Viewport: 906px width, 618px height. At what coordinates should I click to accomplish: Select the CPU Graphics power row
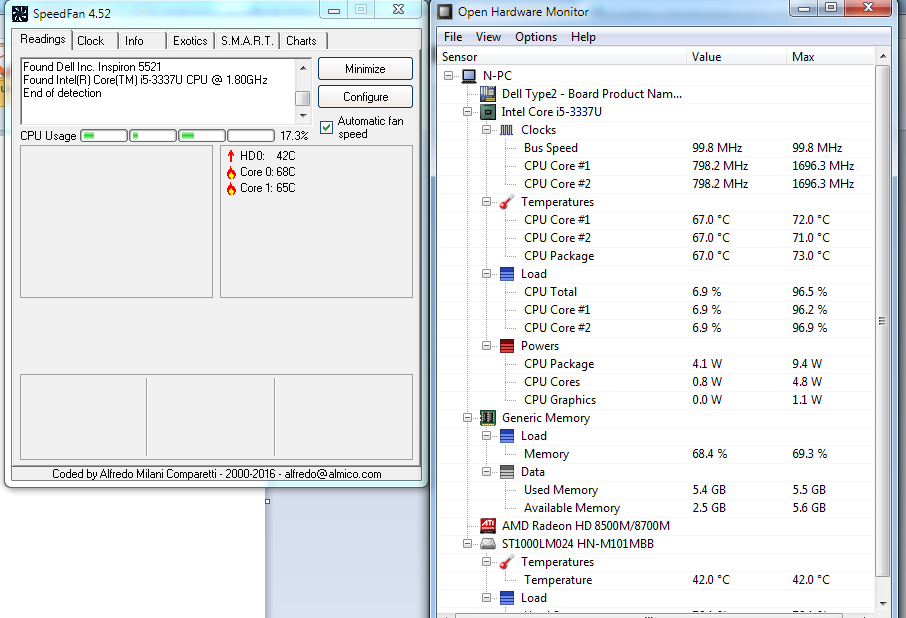click(x=656, y=400)
